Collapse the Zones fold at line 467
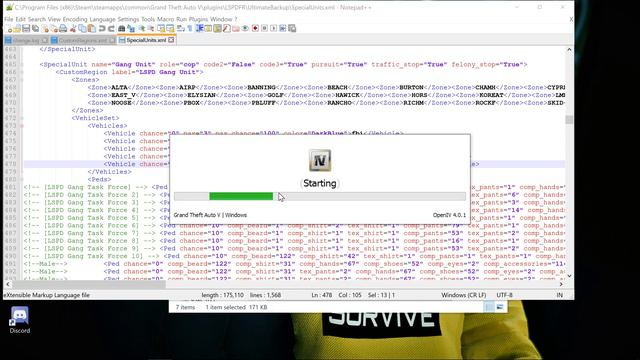 point(22,80)
